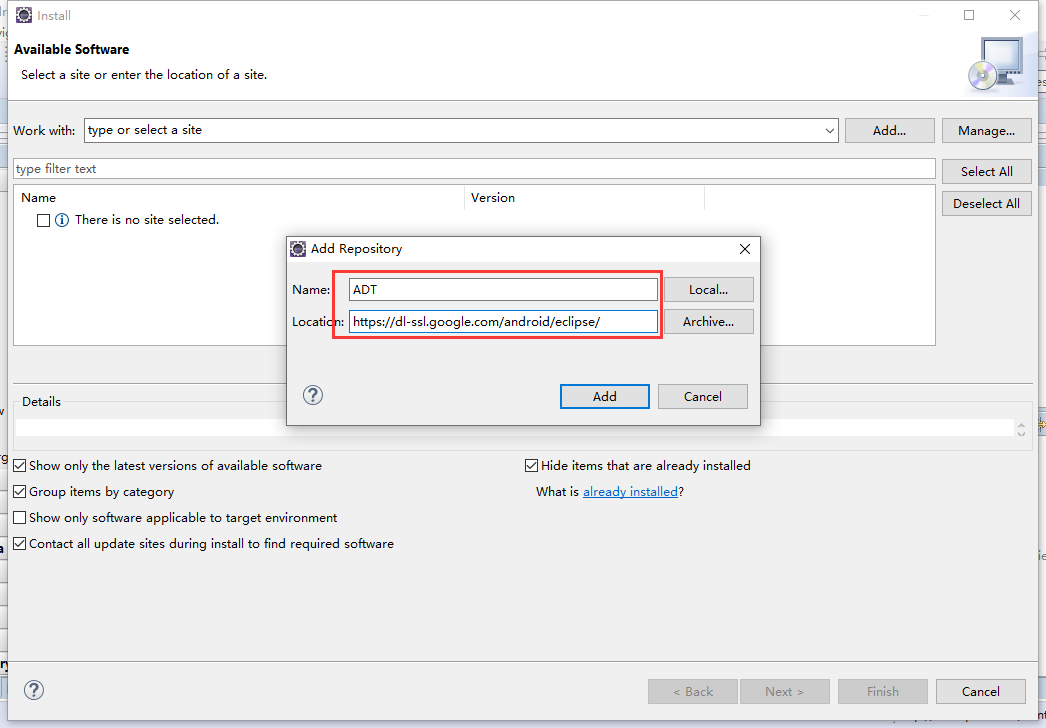Click the help icon at the wizard bottom left
Screen dimensions: 1046x728
click(x=34, y=690)
